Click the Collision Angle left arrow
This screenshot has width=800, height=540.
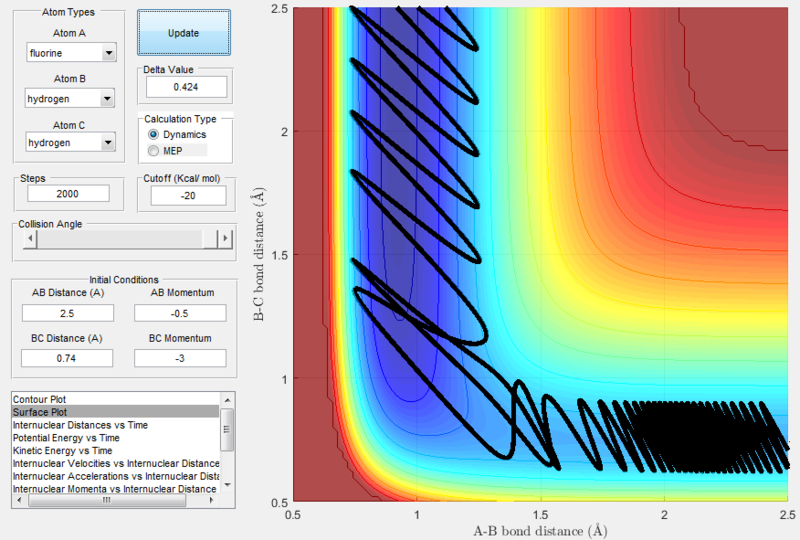30,238
